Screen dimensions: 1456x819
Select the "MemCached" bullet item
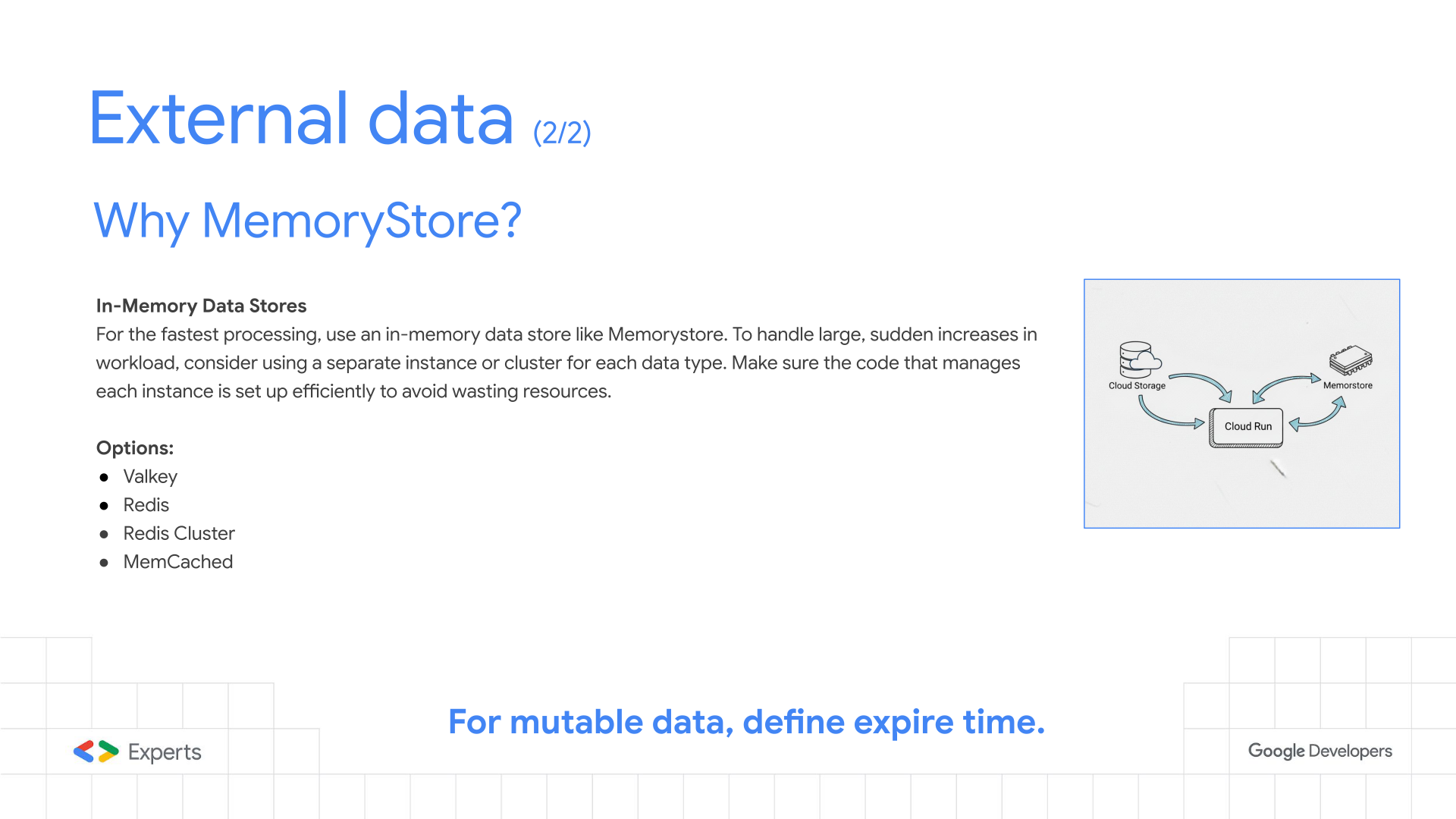click(x=178, y=562)
